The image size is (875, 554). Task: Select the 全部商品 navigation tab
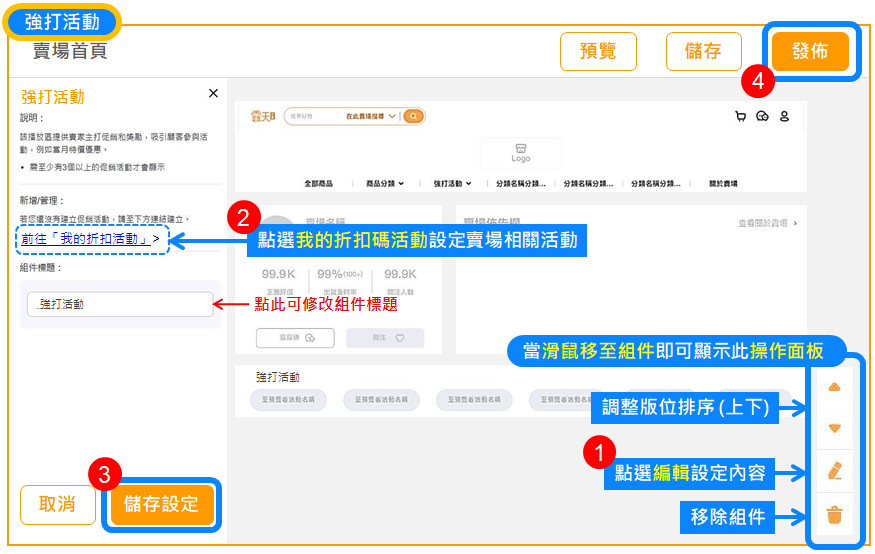pyautogui.click(x=322, y=184)
